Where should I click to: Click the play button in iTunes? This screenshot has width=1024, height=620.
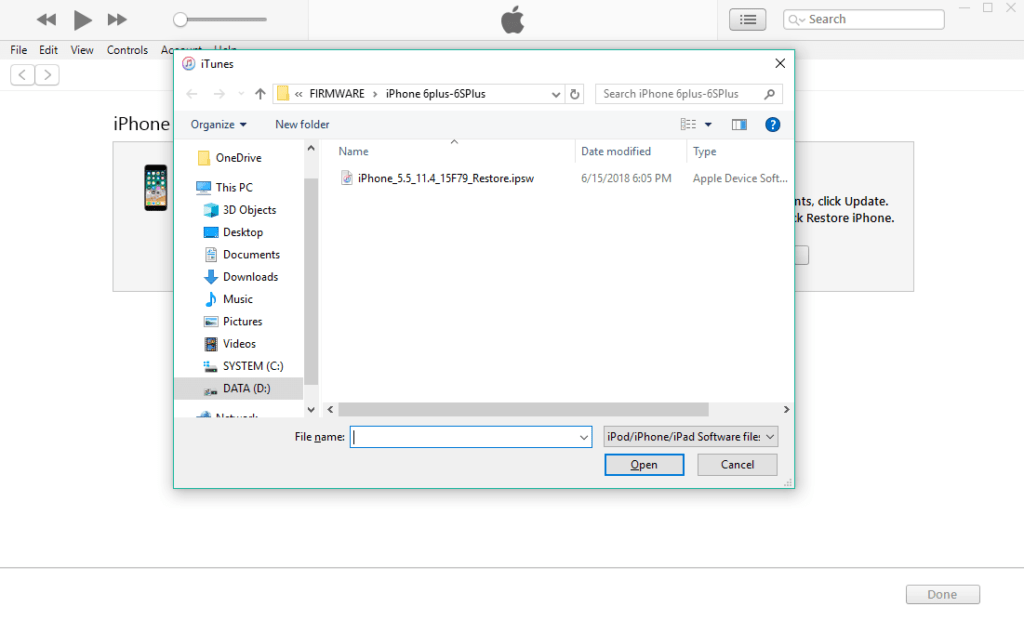82,20
